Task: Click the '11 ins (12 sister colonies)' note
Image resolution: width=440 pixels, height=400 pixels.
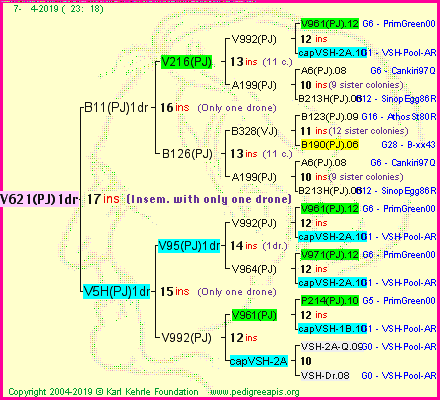Action: (354, 131)
